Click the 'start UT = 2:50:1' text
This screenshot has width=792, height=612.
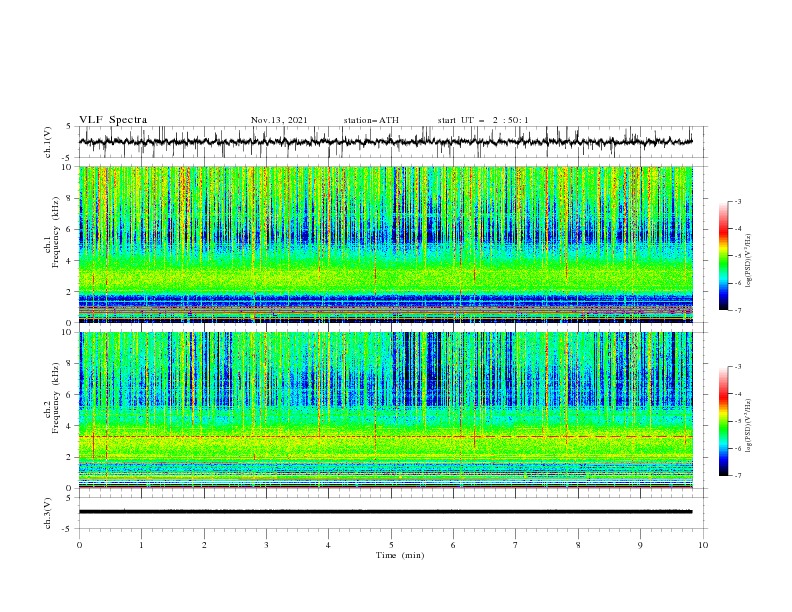pyautogui.click(x=483, y=120)
